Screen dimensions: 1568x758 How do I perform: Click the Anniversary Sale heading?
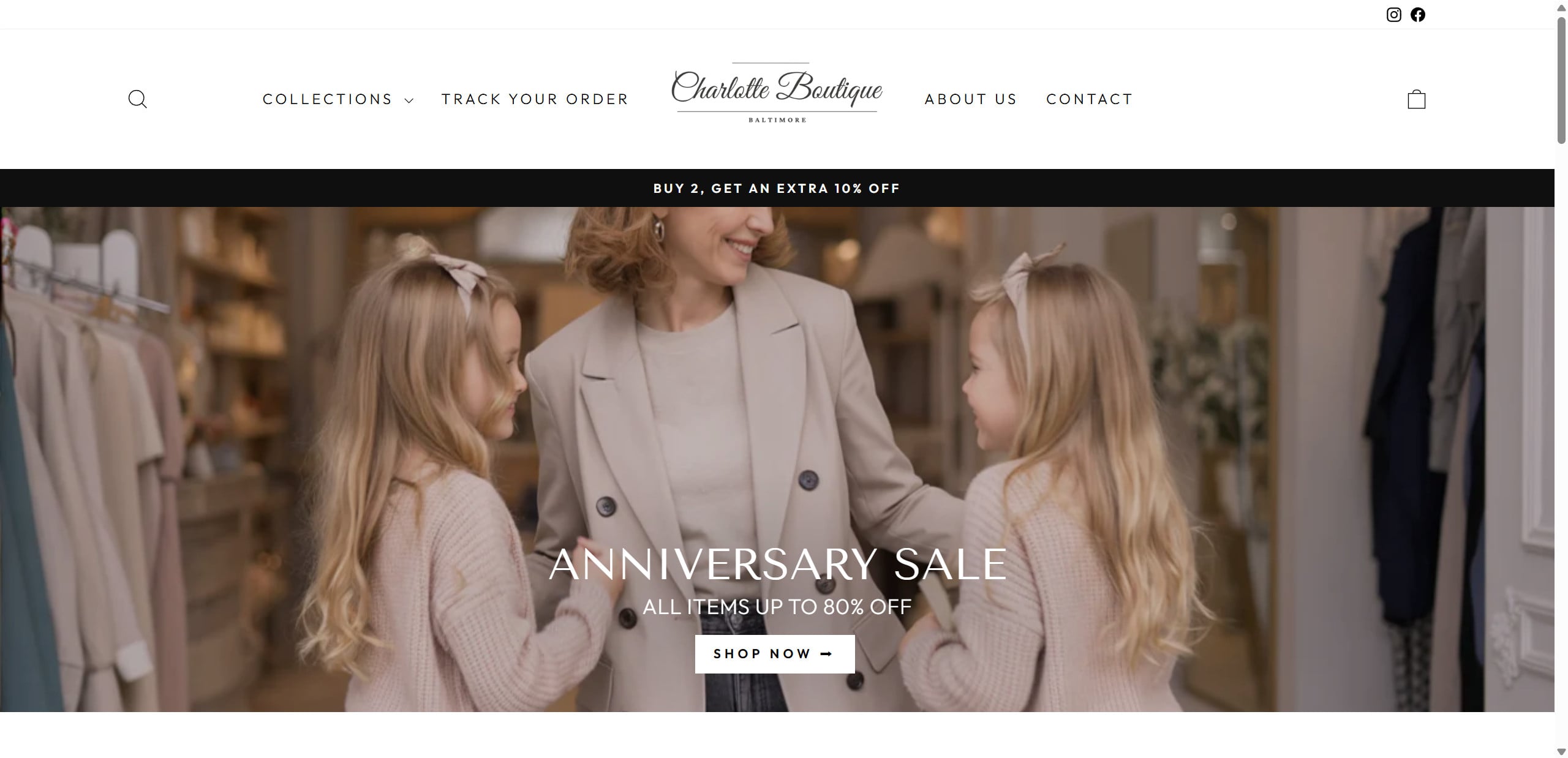click(778, 565)
